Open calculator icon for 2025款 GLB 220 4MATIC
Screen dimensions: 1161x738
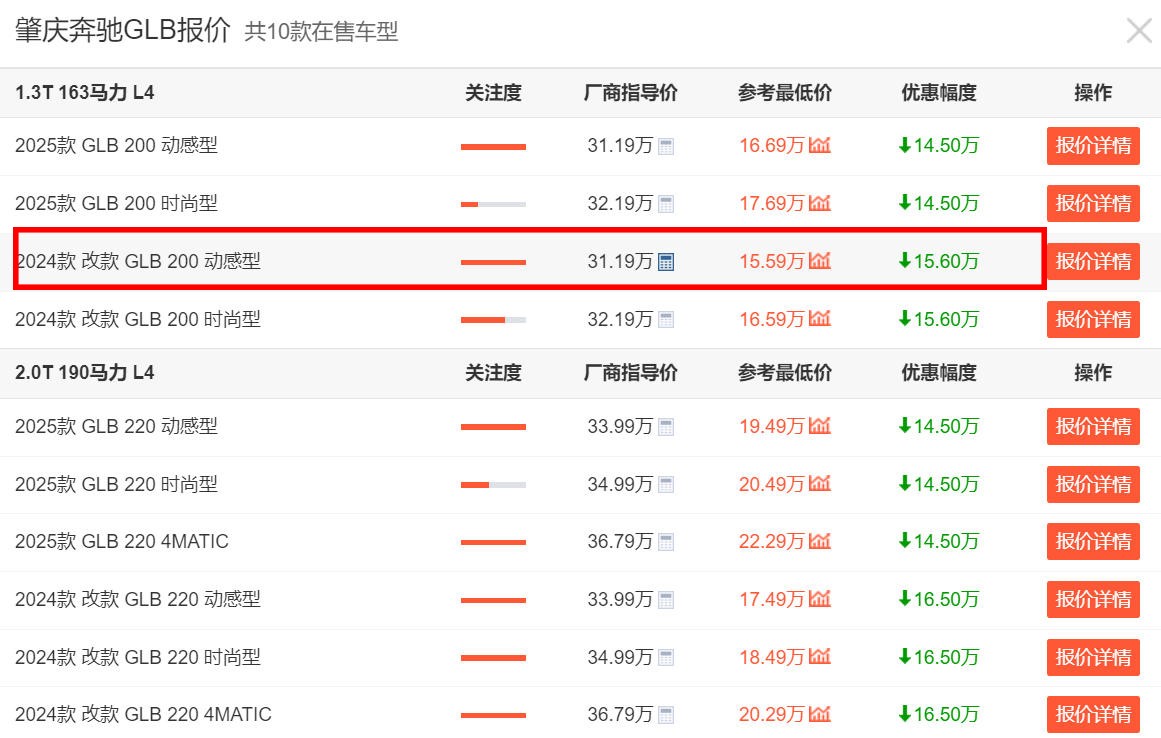tap(666, 543)
